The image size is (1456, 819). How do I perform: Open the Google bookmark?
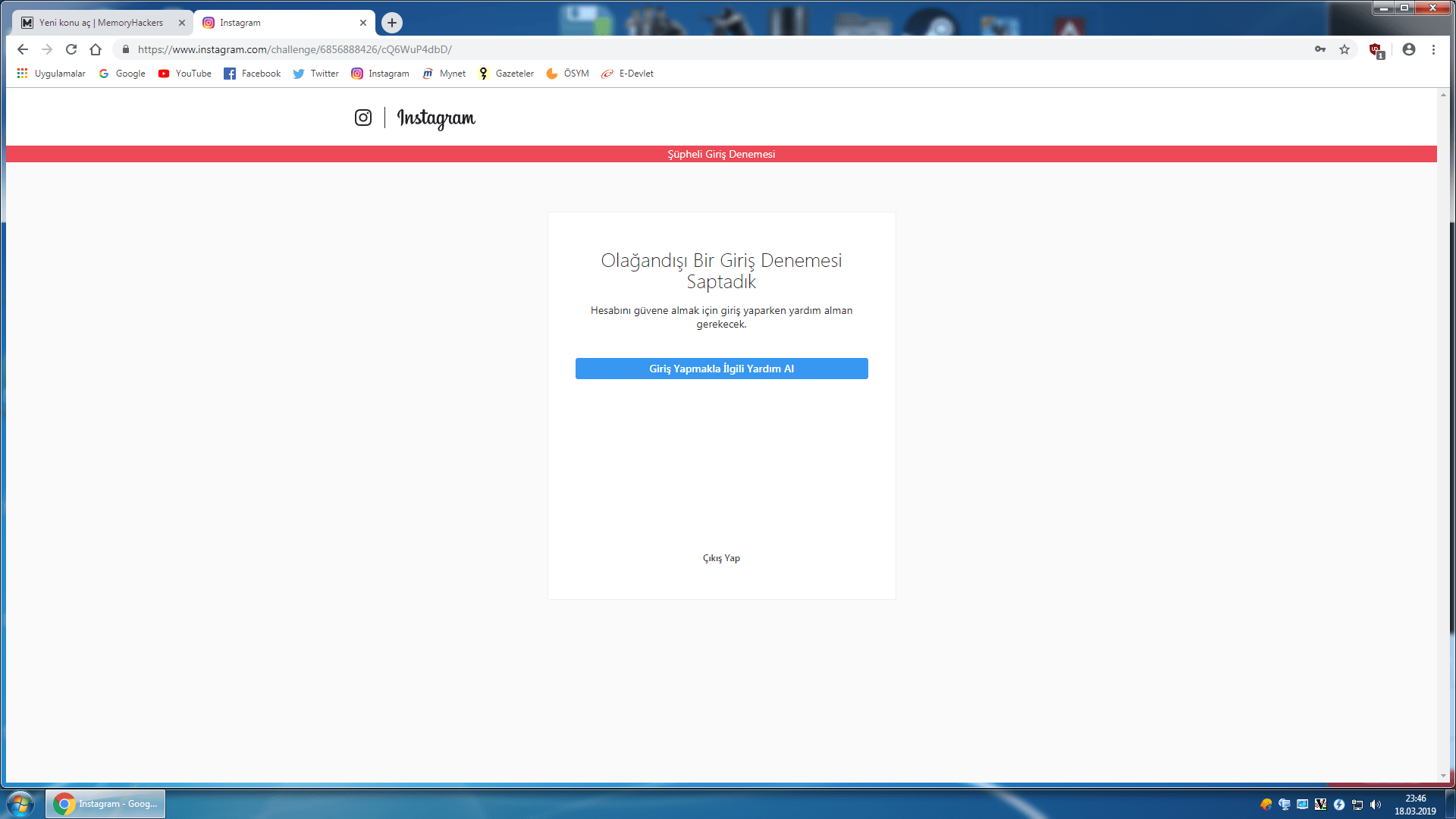[122, 74]
